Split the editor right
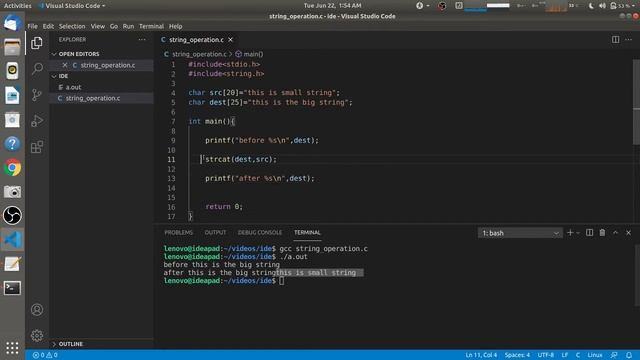The height and width of the screenshot is (360, 640). click(615, 40)
